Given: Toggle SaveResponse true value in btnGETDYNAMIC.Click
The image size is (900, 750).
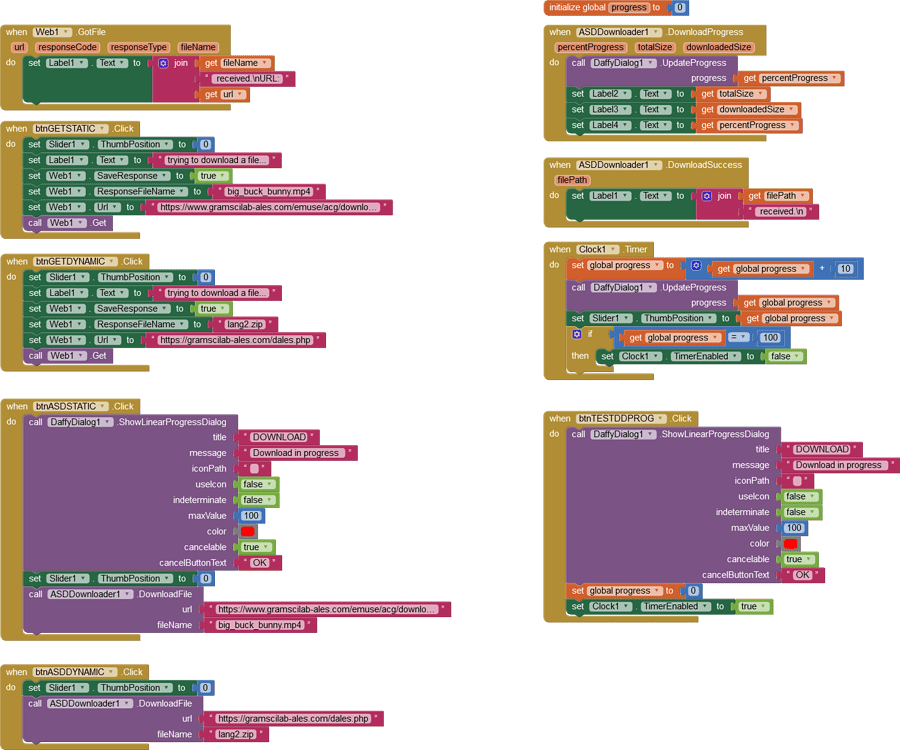Looking at the screenshot, I should 214,309.
